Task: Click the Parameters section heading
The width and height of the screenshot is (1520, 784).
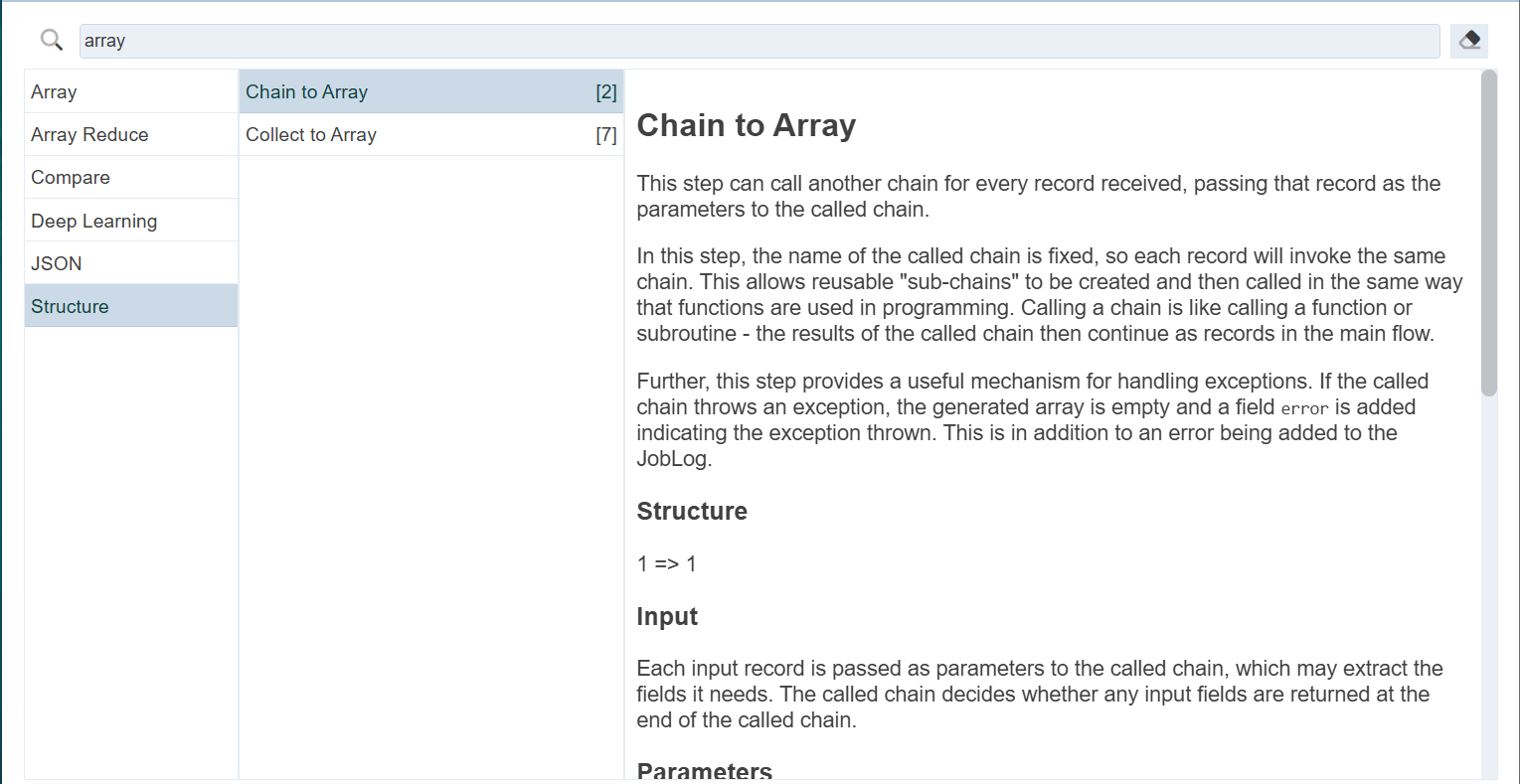Action: coord(704,771)
